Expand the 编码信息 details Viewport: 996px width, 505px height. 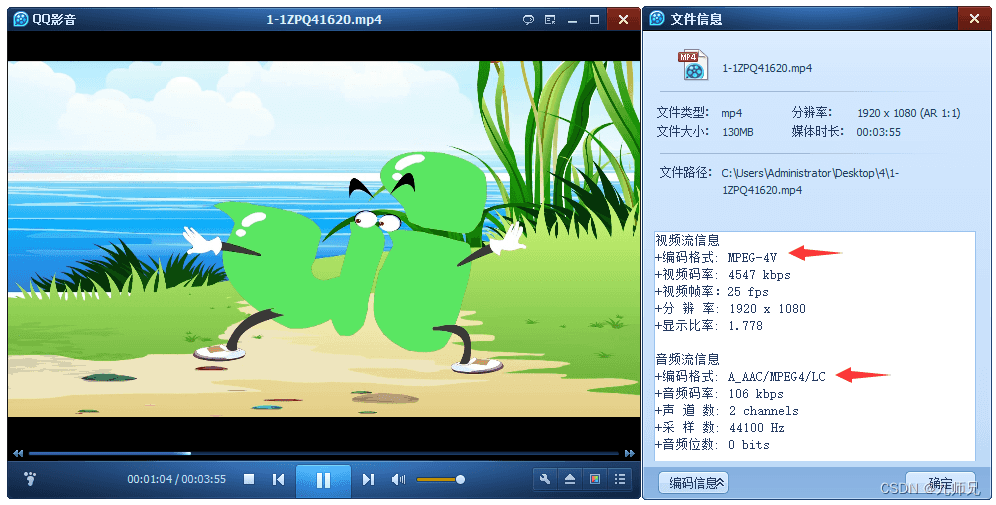tap(693, 483)
